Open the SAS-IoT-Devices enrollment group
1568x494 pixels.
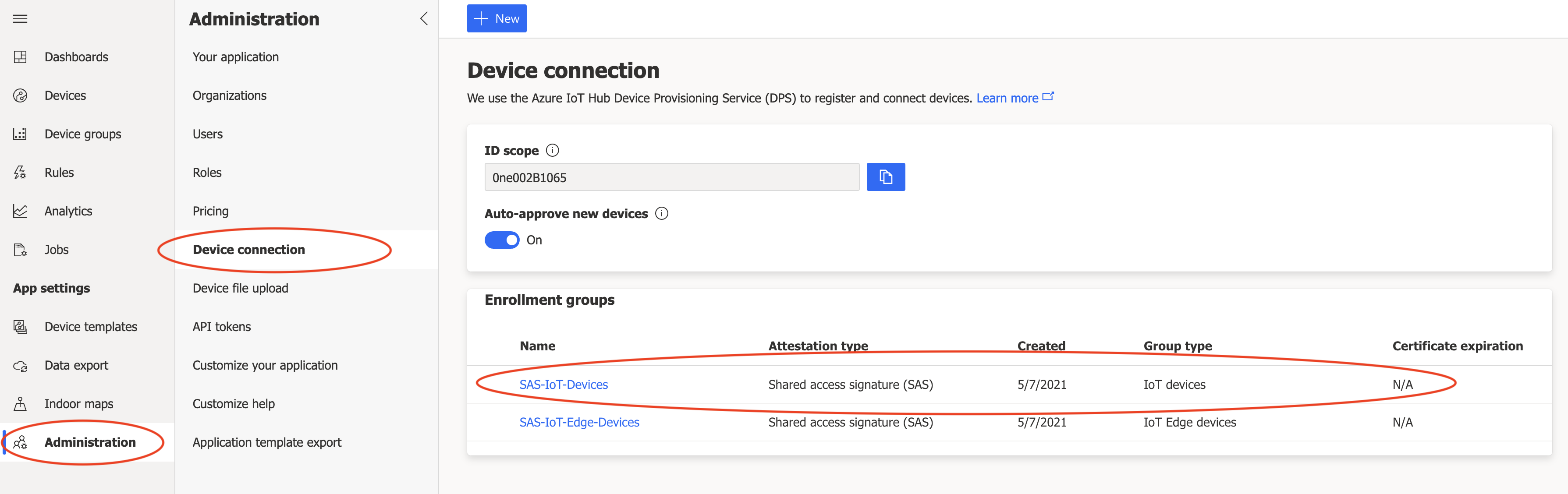point(563,385)
